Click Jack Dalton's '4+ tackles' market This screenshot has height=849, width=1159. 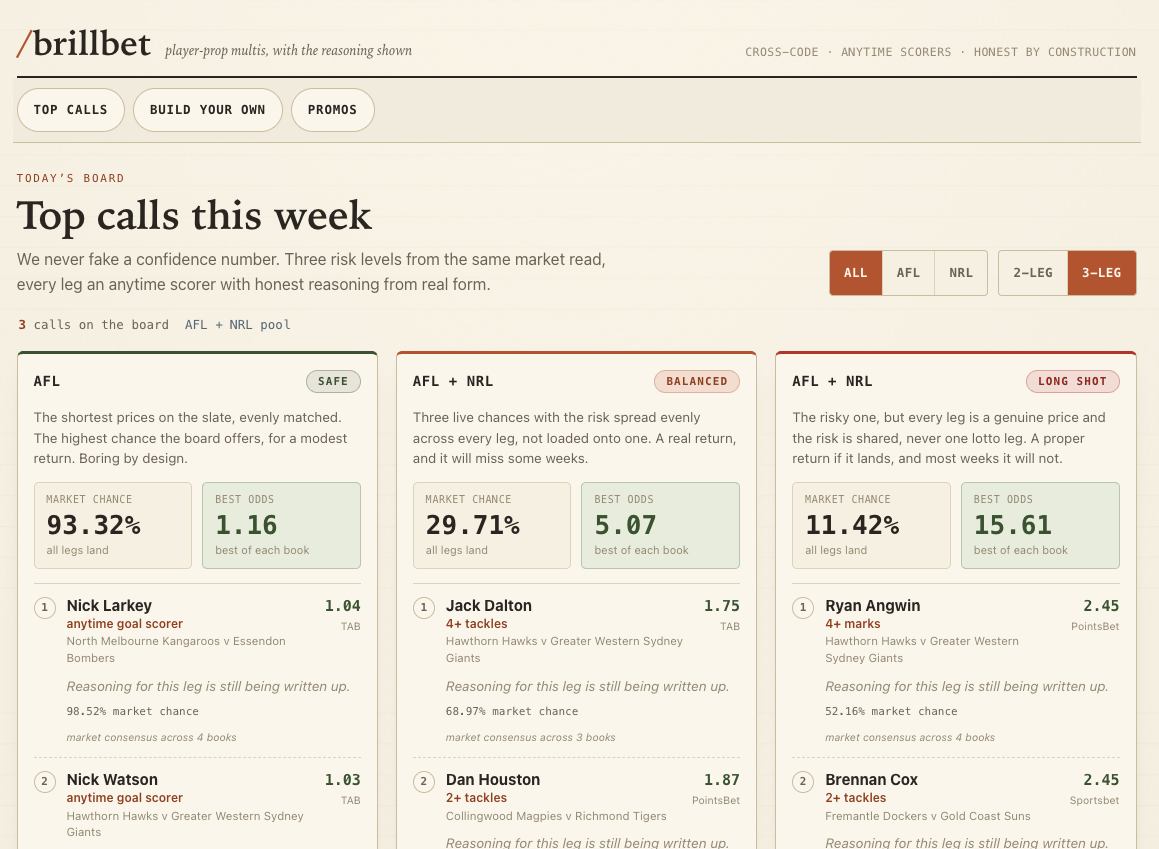(x=476, y=624)
